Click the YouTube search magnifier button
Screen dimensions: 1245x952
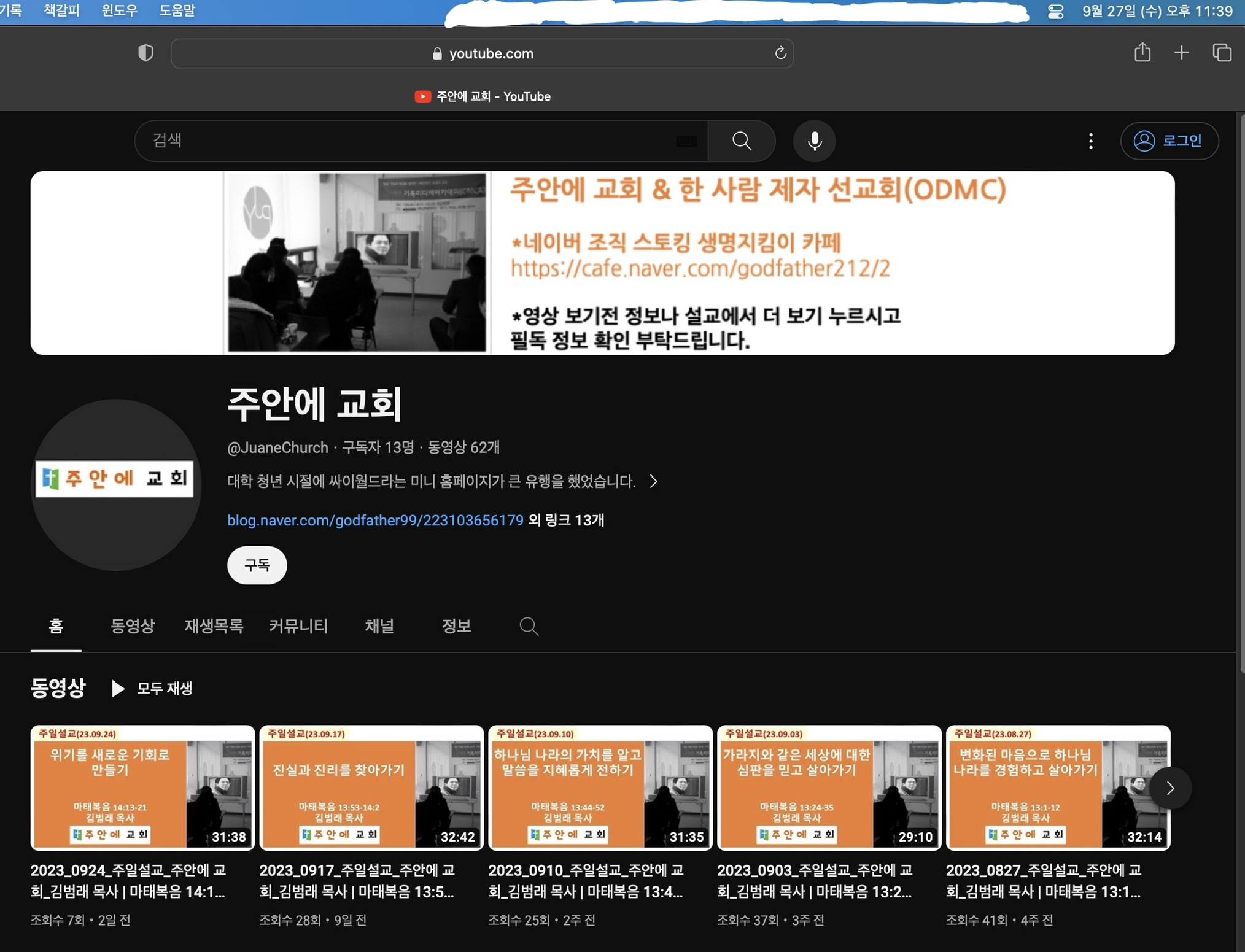point(742,141)
